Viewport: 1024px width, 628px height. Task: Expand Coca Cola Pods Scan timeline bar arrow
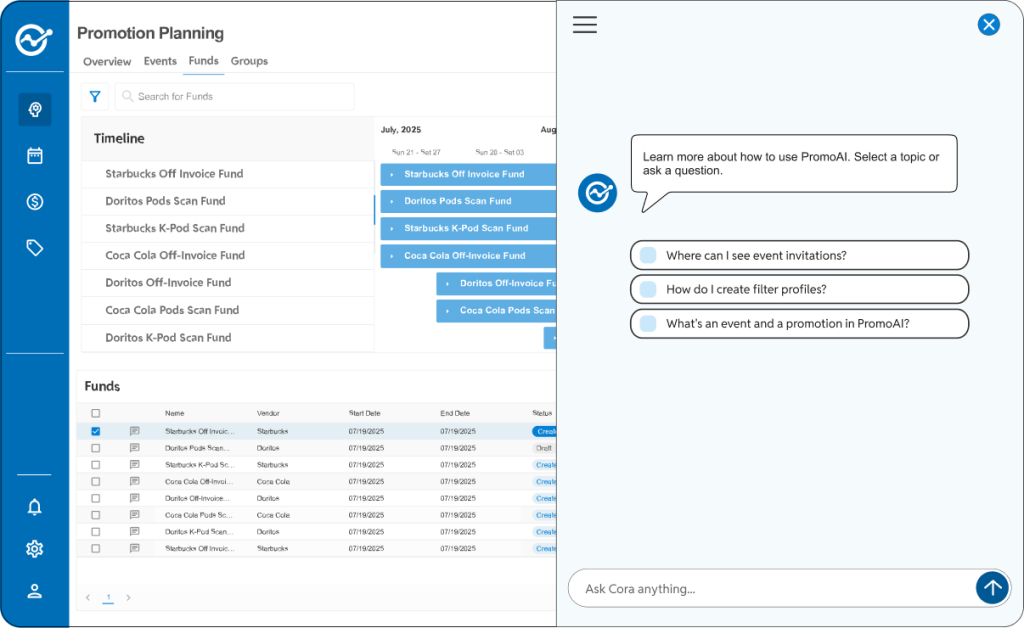[x=447, y=311]
